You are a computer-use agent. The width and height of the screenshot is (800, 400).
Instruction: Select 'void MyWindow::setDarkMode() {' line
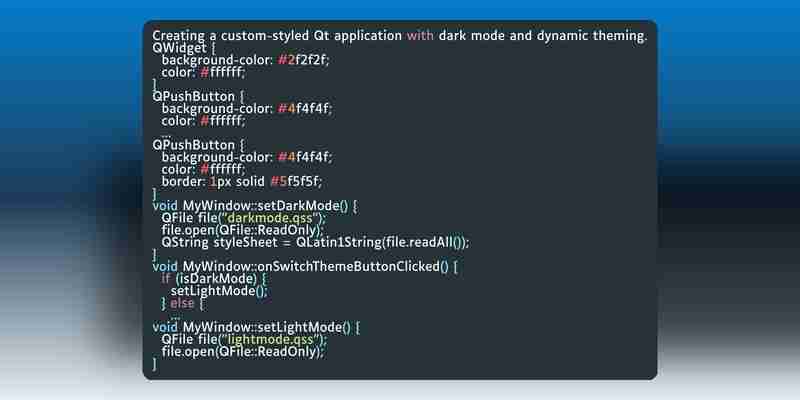(x=255, y=206)
